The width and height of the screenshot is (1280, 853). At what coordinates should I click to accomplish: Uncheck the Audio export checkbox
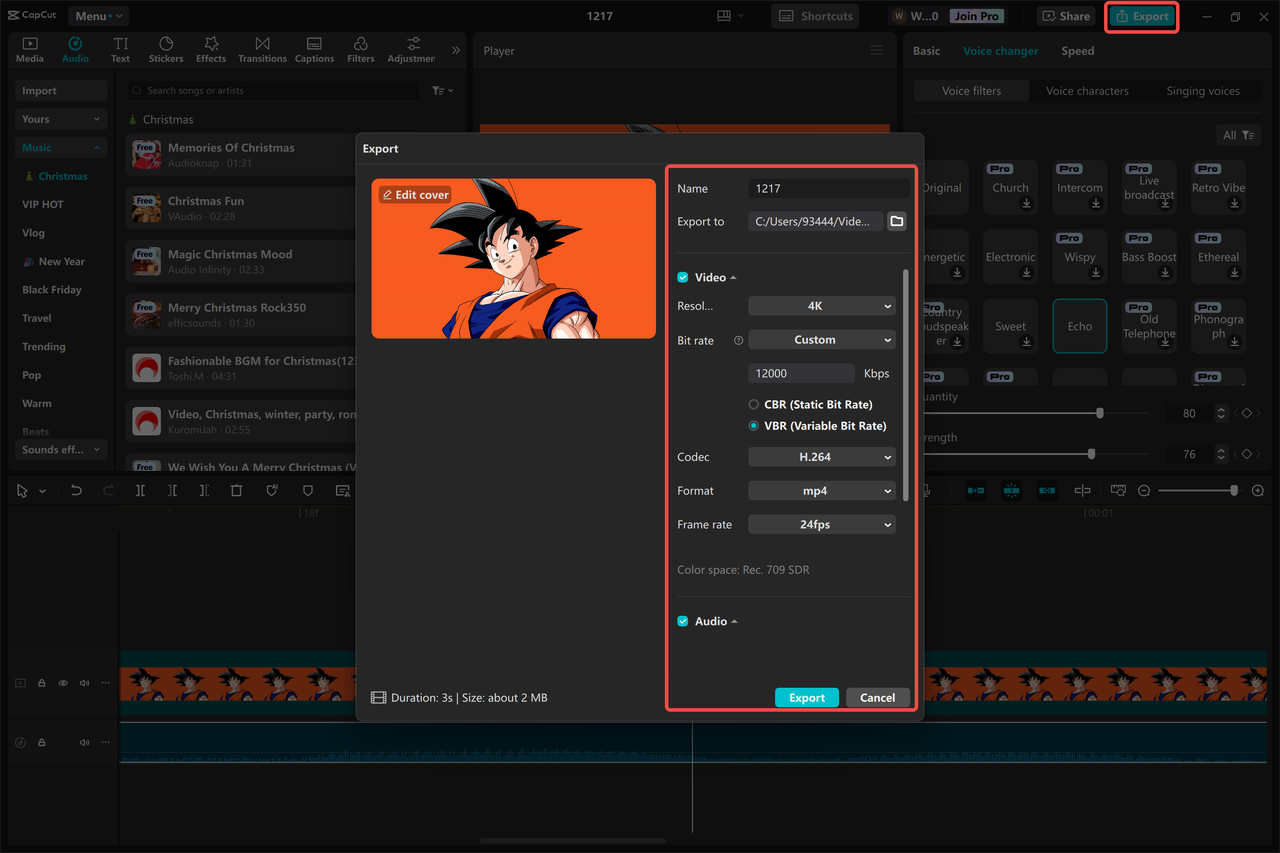(x=682, y=621)
